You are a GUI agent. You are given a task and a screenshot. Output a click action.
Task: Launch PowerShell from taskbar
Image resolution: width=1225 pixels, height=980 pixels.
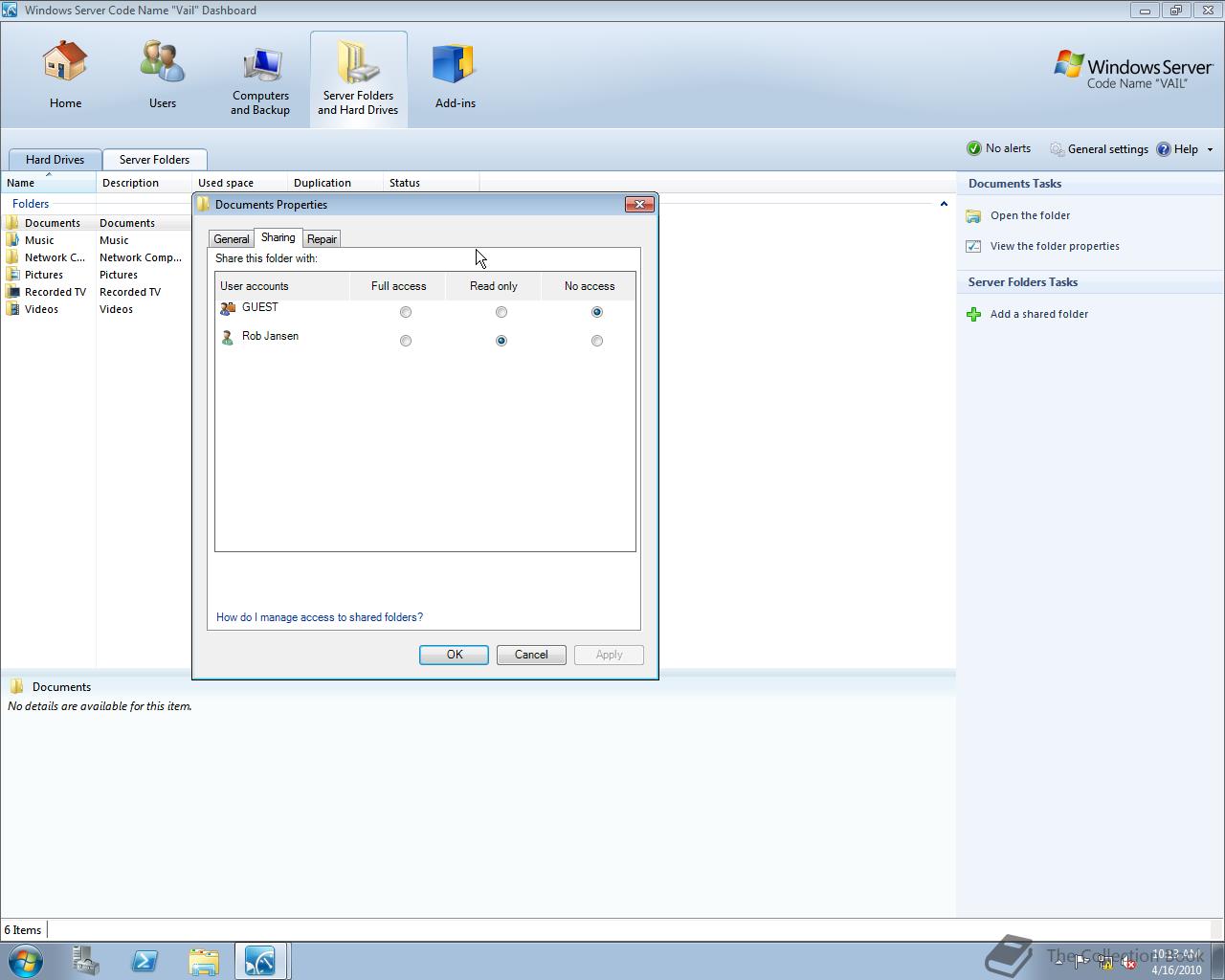click(x=145, y=961)
